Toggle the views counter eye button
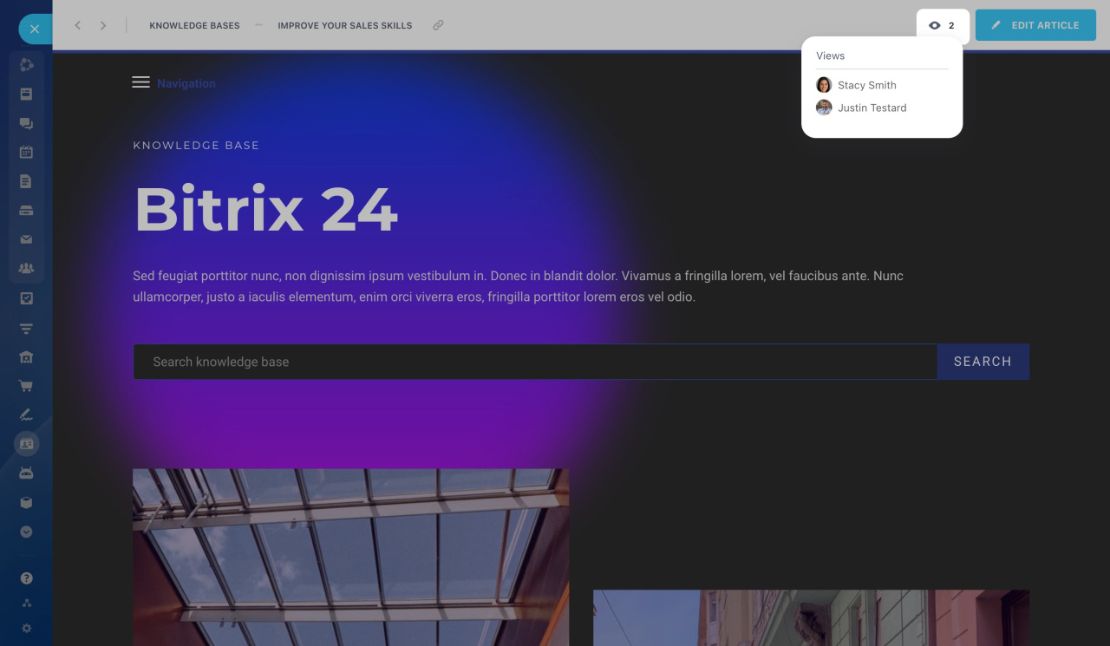The image size is (1110, 646). coord(942,25)
